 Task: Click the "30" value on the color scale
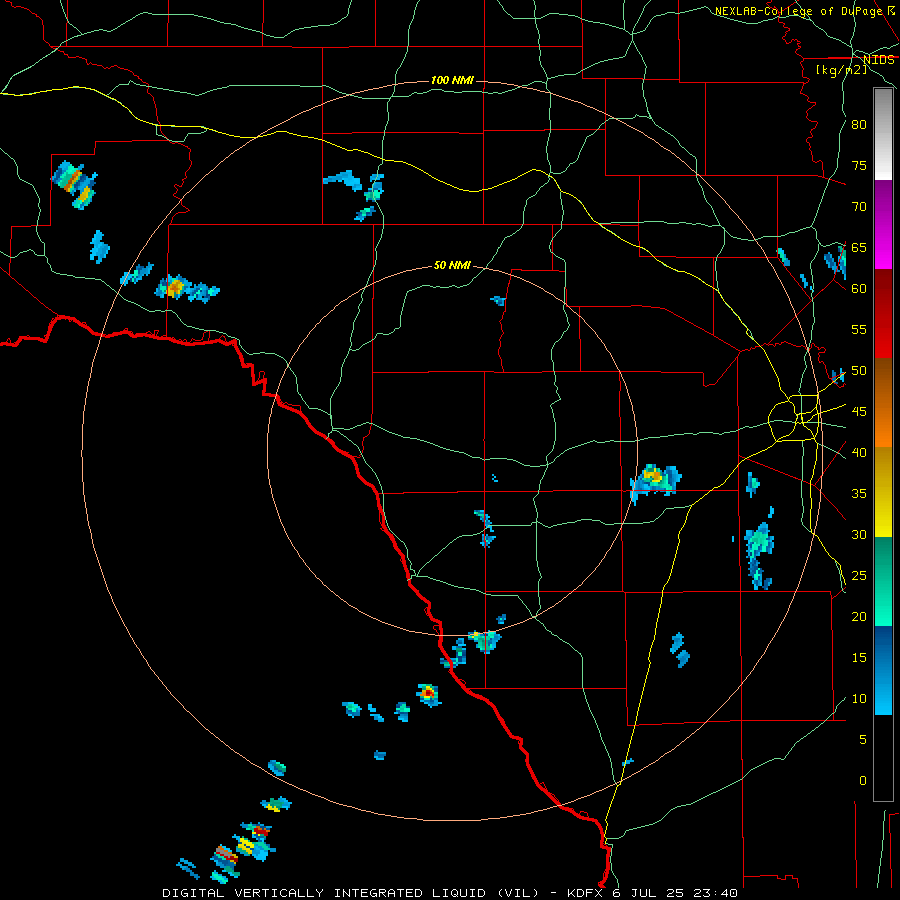(x=859, y=535)
